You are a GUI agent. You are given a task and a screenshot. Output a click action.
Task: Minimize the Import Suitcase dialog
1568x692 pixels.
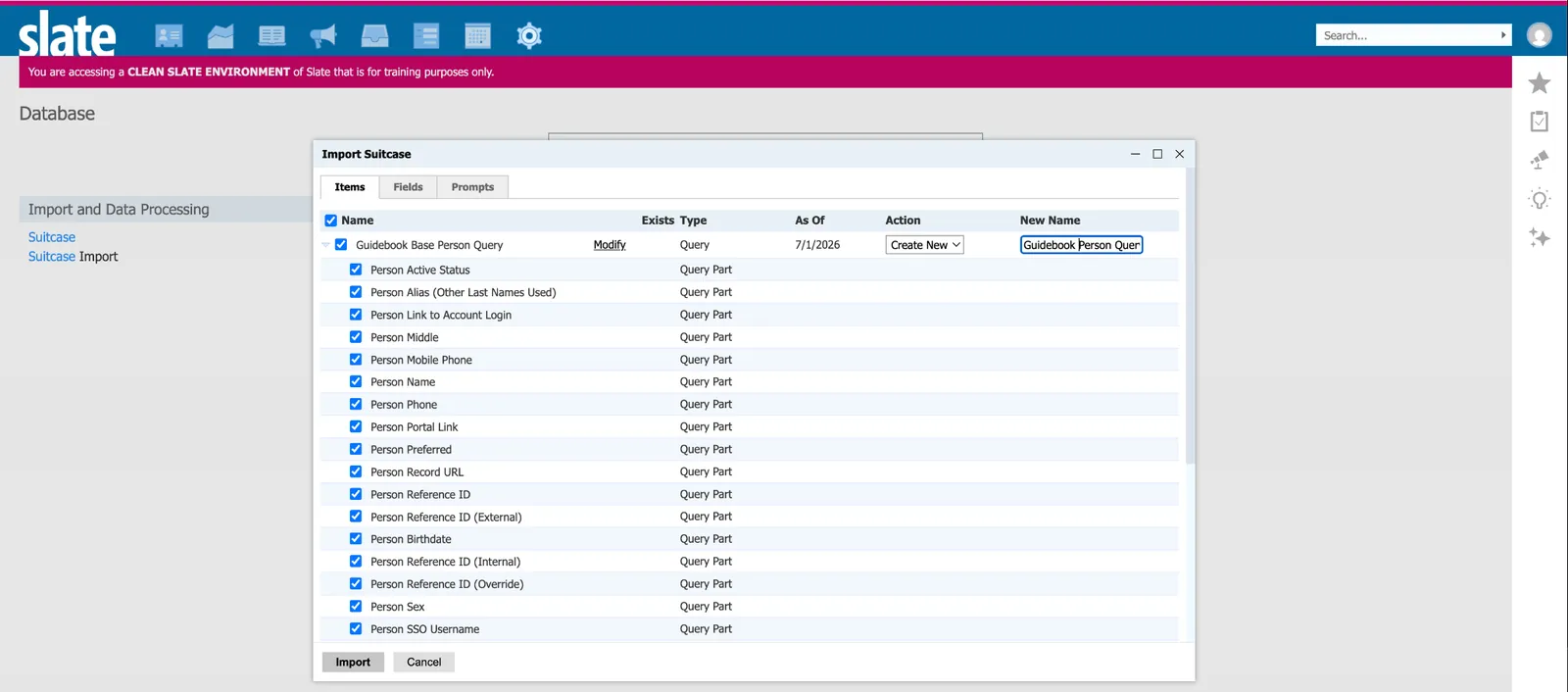1135,154
